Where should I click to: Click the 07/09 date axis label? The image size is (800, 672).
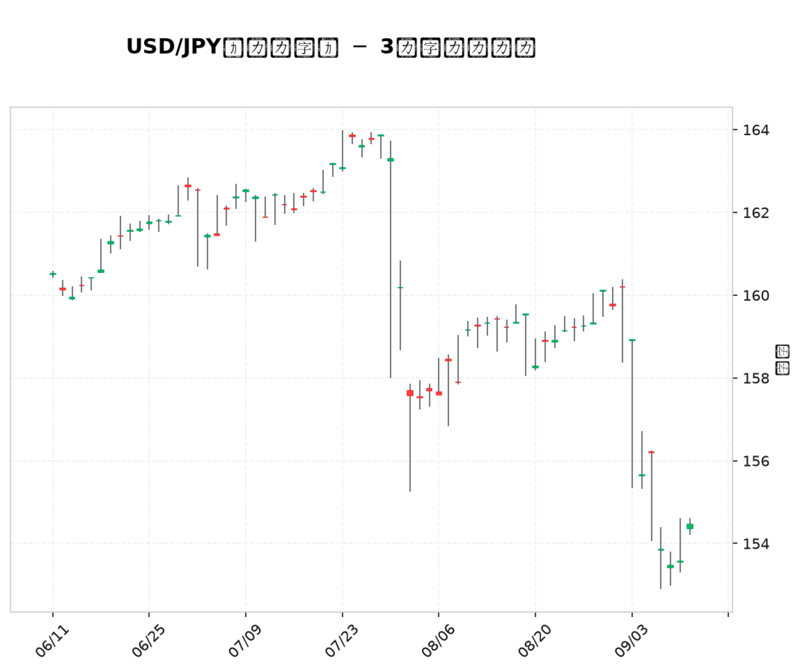point(245,640)
